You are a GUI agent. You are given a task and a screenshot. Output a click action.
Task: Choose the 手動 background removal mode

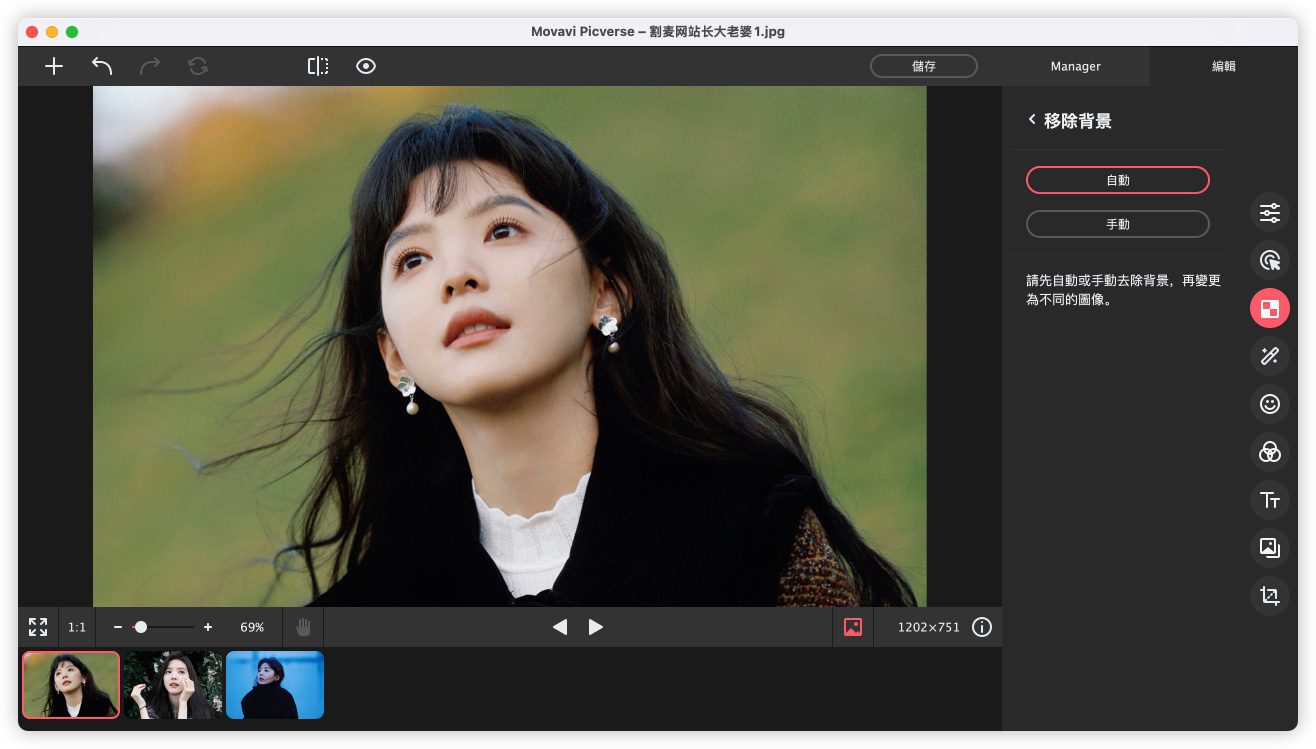coord(1117,224)
